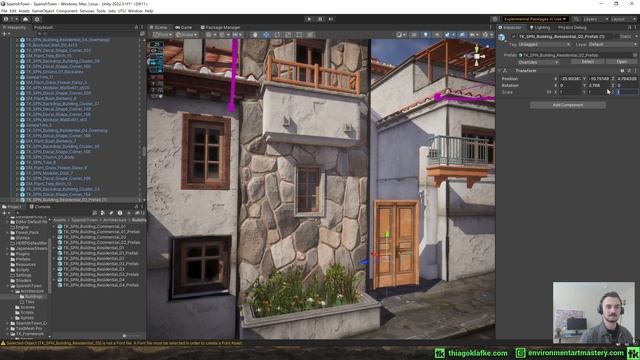
Task: Open the Tag dropdown showing Untagged
Action: pyautogui.click(x=544, y=44)
